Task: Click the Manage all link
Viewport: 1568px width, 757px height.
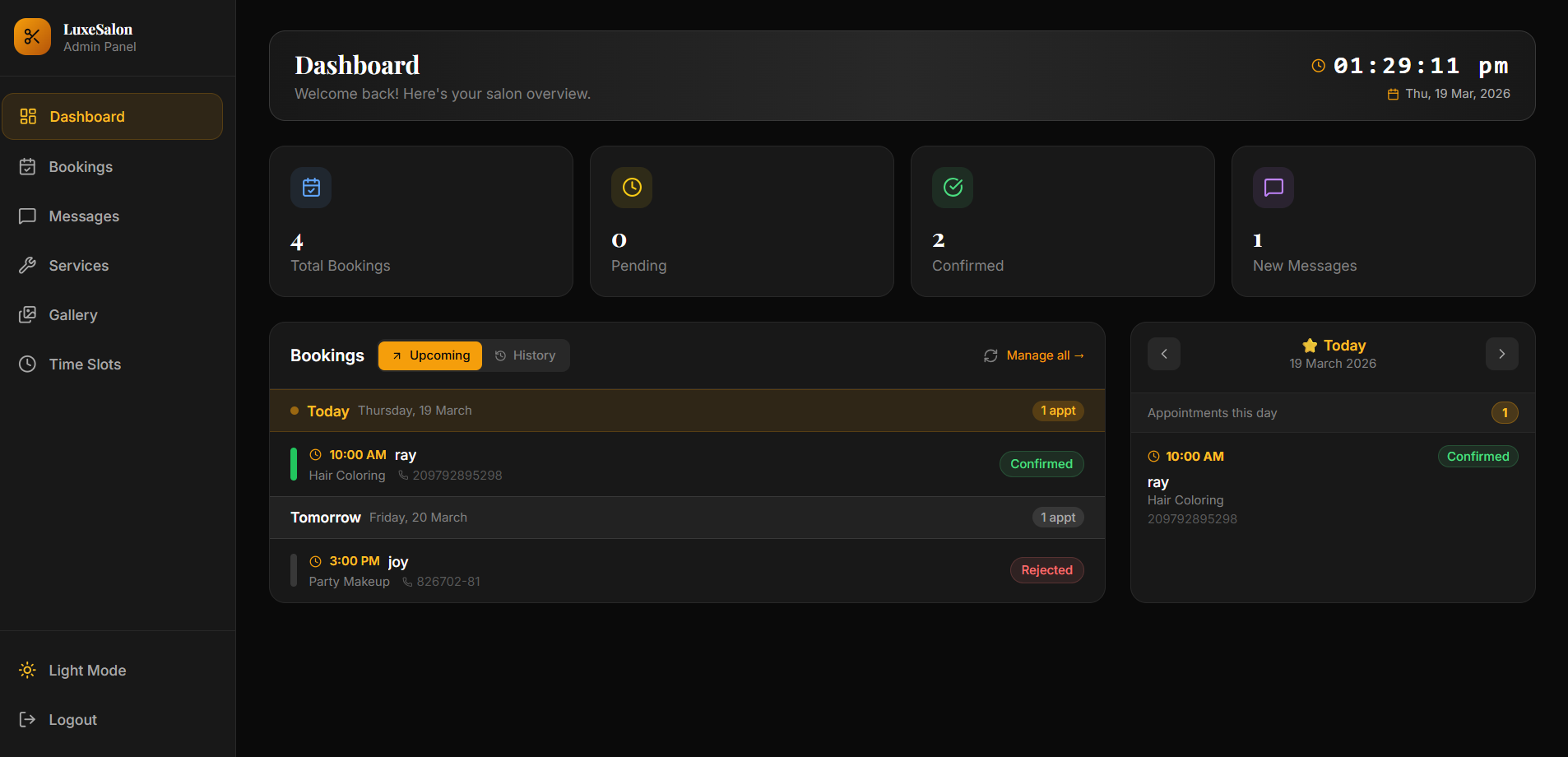Action: click(x=1045, y=355)
